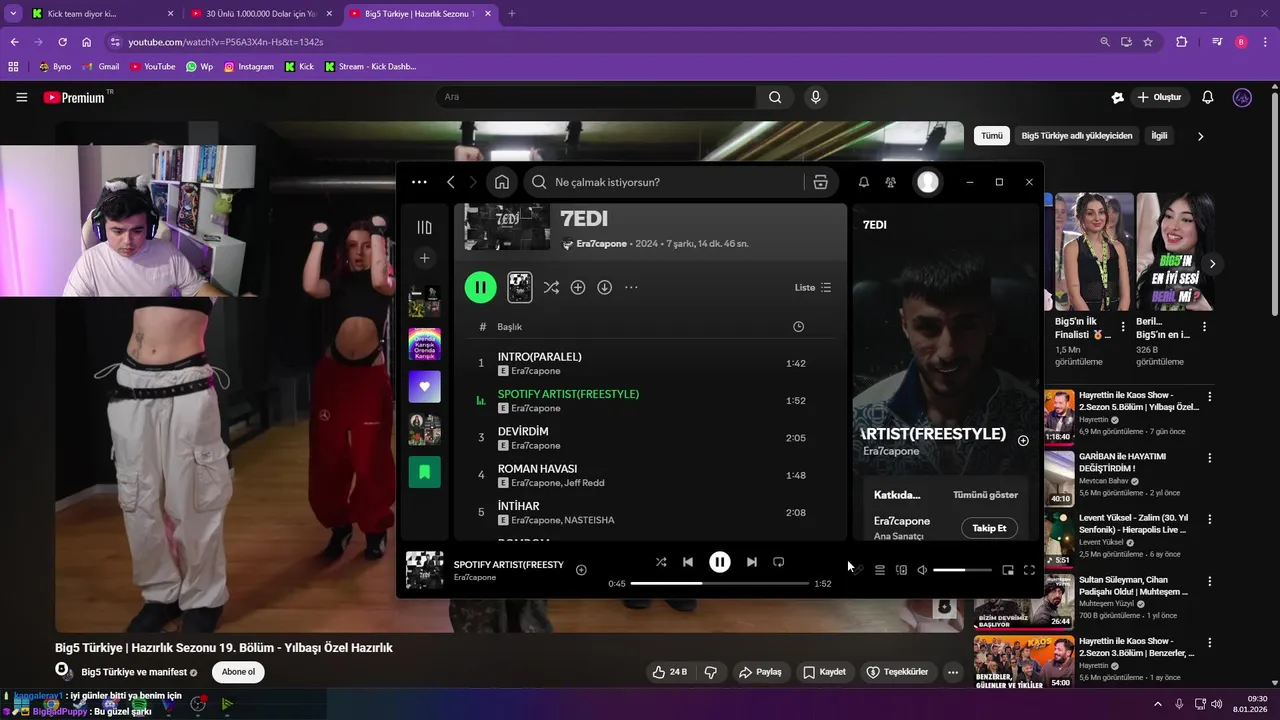This screenshot has width=1280, height=720.
Task: Click the YouTube search box 'Ara'
Action: pos(596,97)
